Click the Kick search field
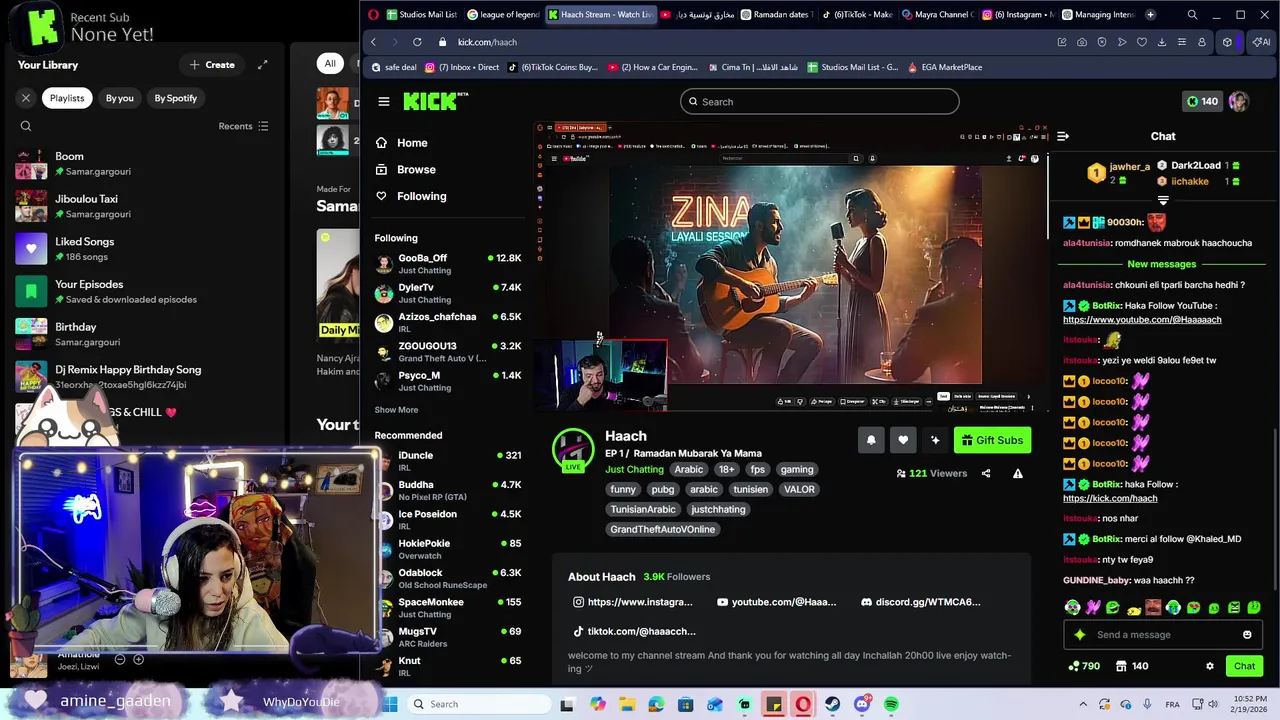The height and width of the screenshot is (720, 1280). click(x=819, y=101)
